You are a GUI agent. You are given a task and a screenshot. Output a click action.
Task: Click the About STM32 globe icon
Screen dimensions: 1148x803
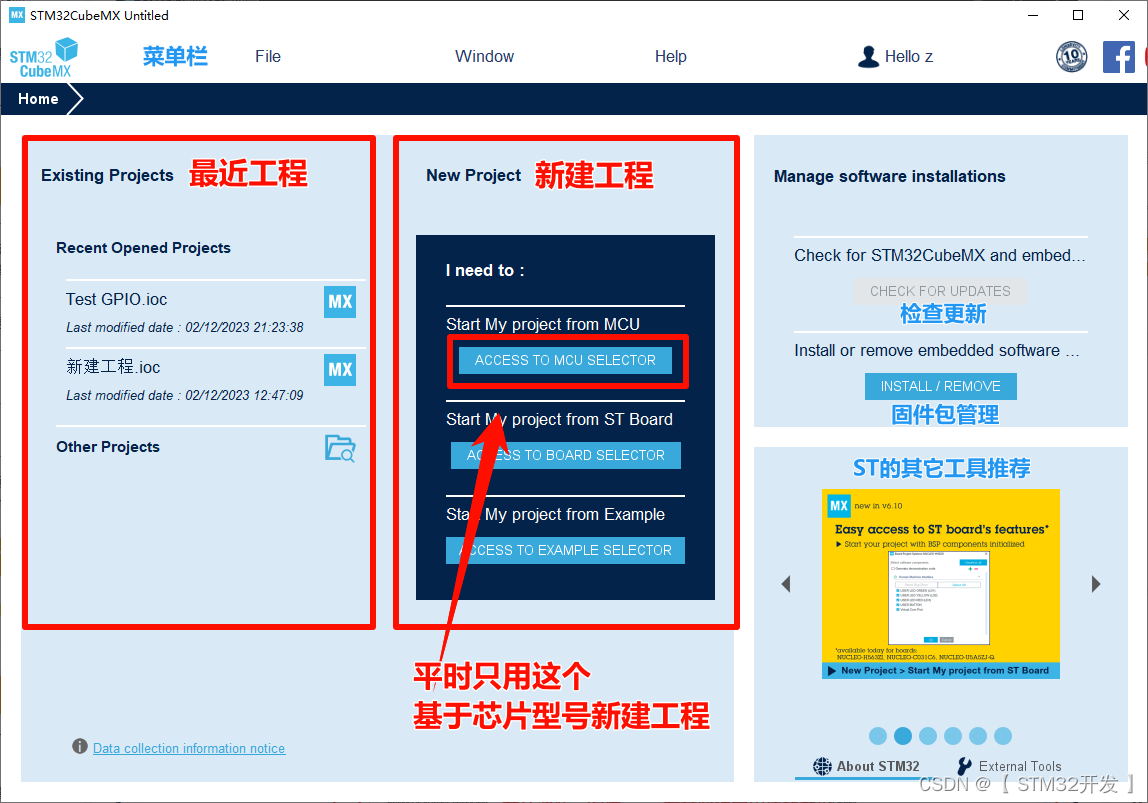pos(822,766)
